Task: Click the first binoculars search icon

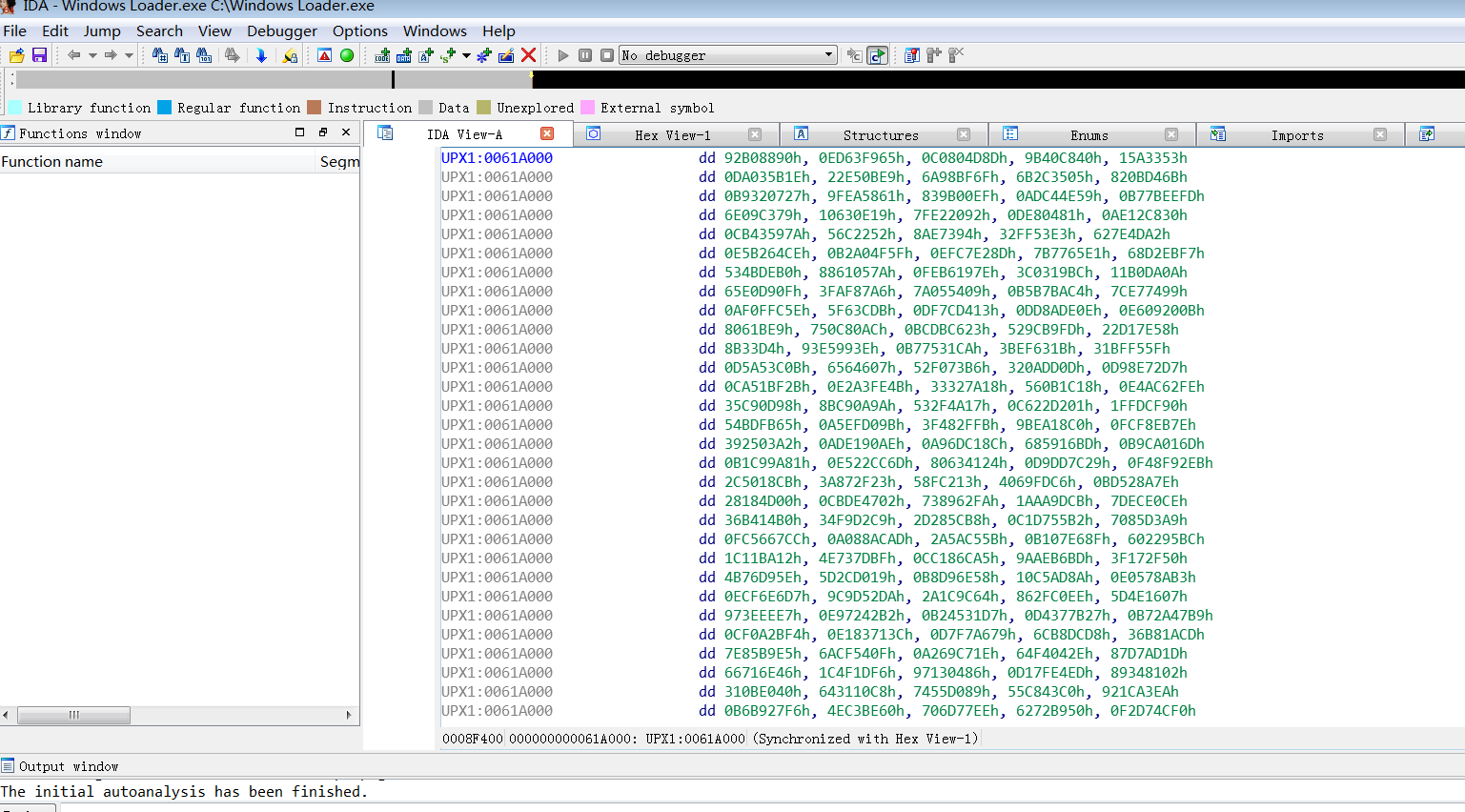Action: tap(159, 55)
